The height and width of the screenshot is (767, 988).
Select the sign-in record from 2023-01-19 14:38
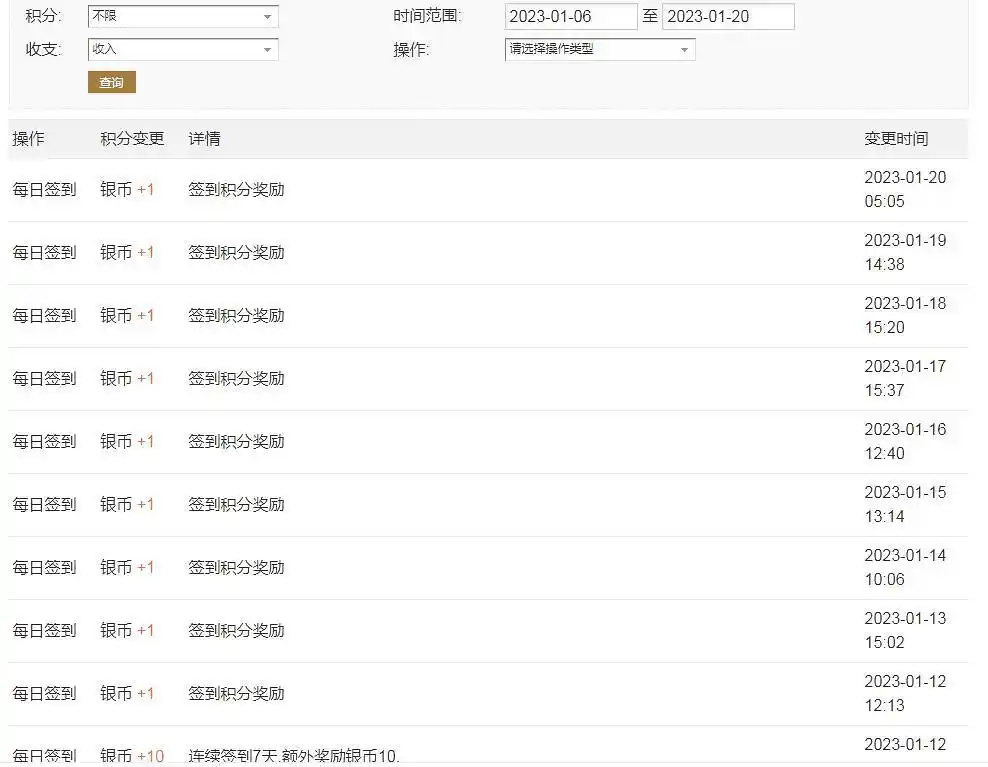(x=44, y=252)
